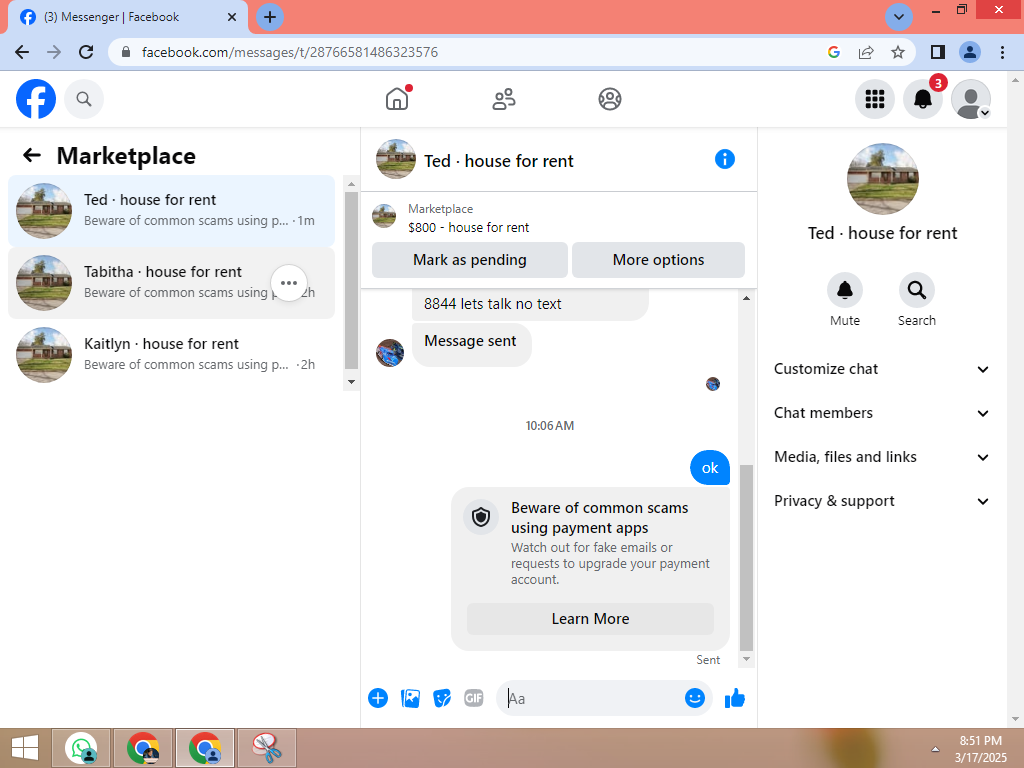Open the Chrome profile avatar

(x=970, y=52)
